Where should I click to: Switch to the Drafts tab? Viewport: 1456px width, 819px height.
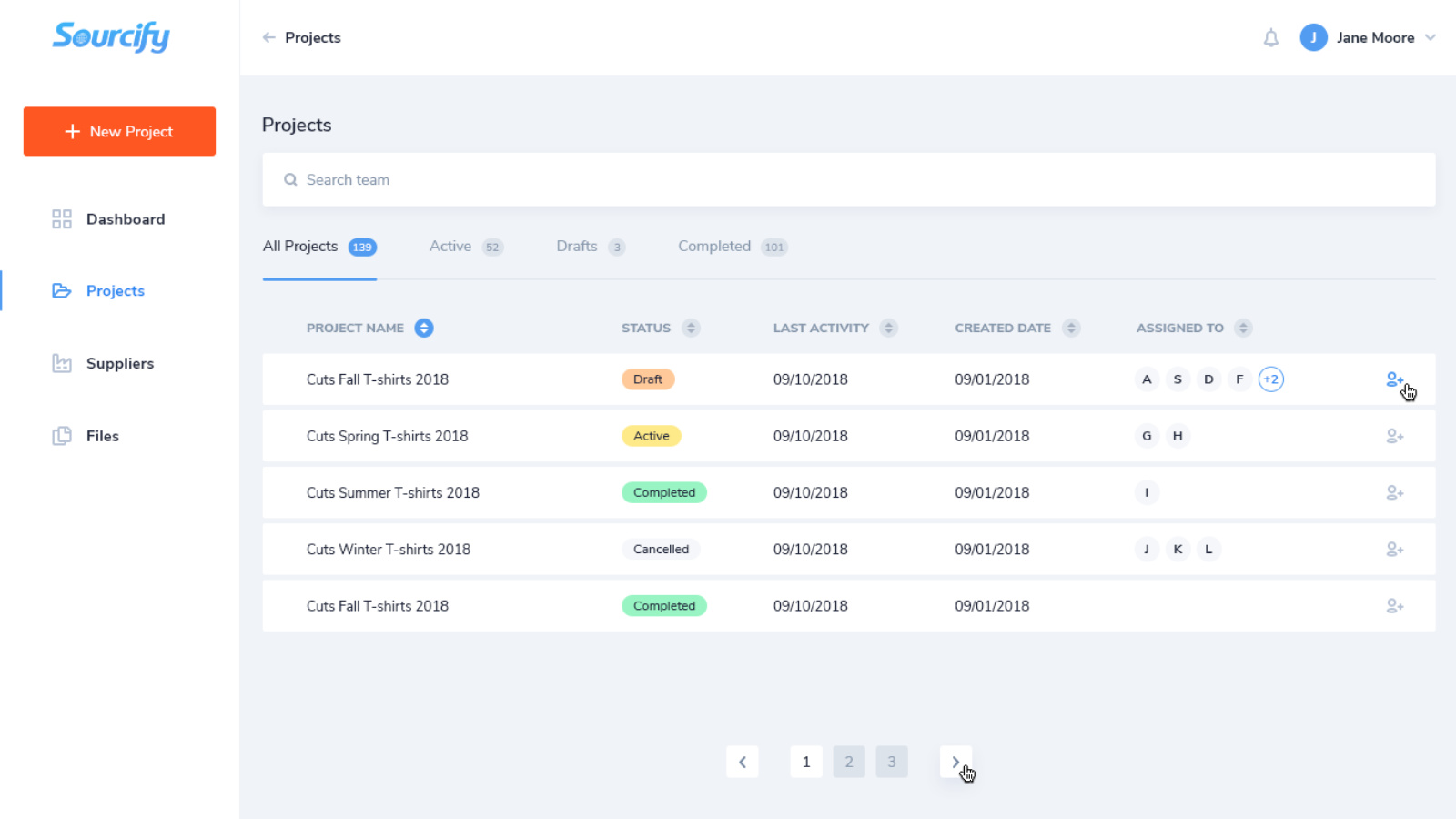click(591, 247)
